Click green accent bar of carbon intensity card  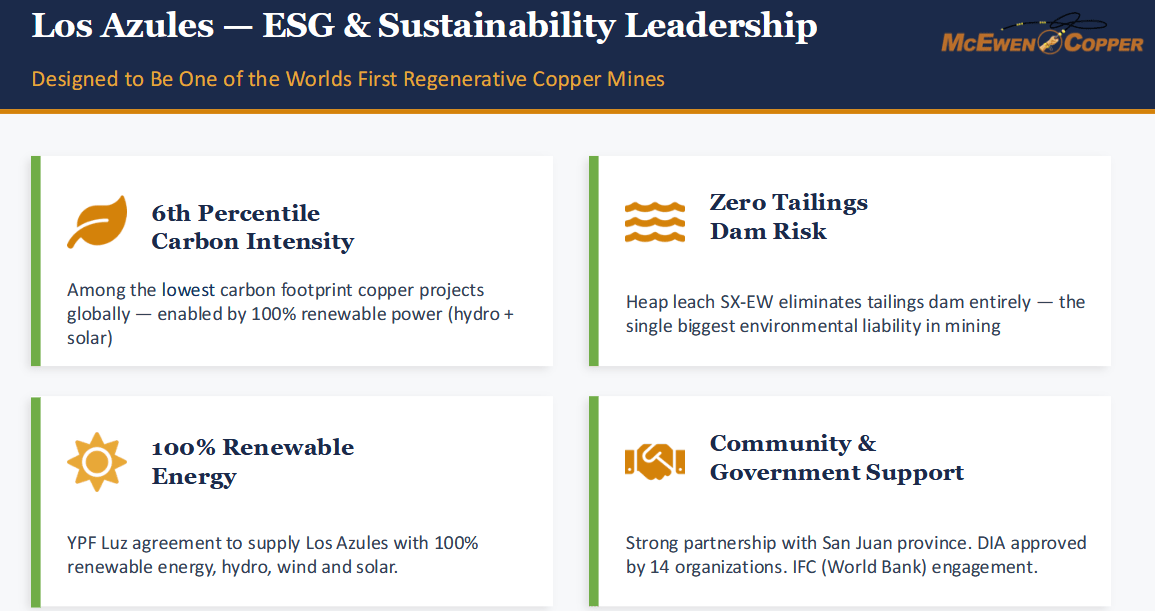[35, 261]
